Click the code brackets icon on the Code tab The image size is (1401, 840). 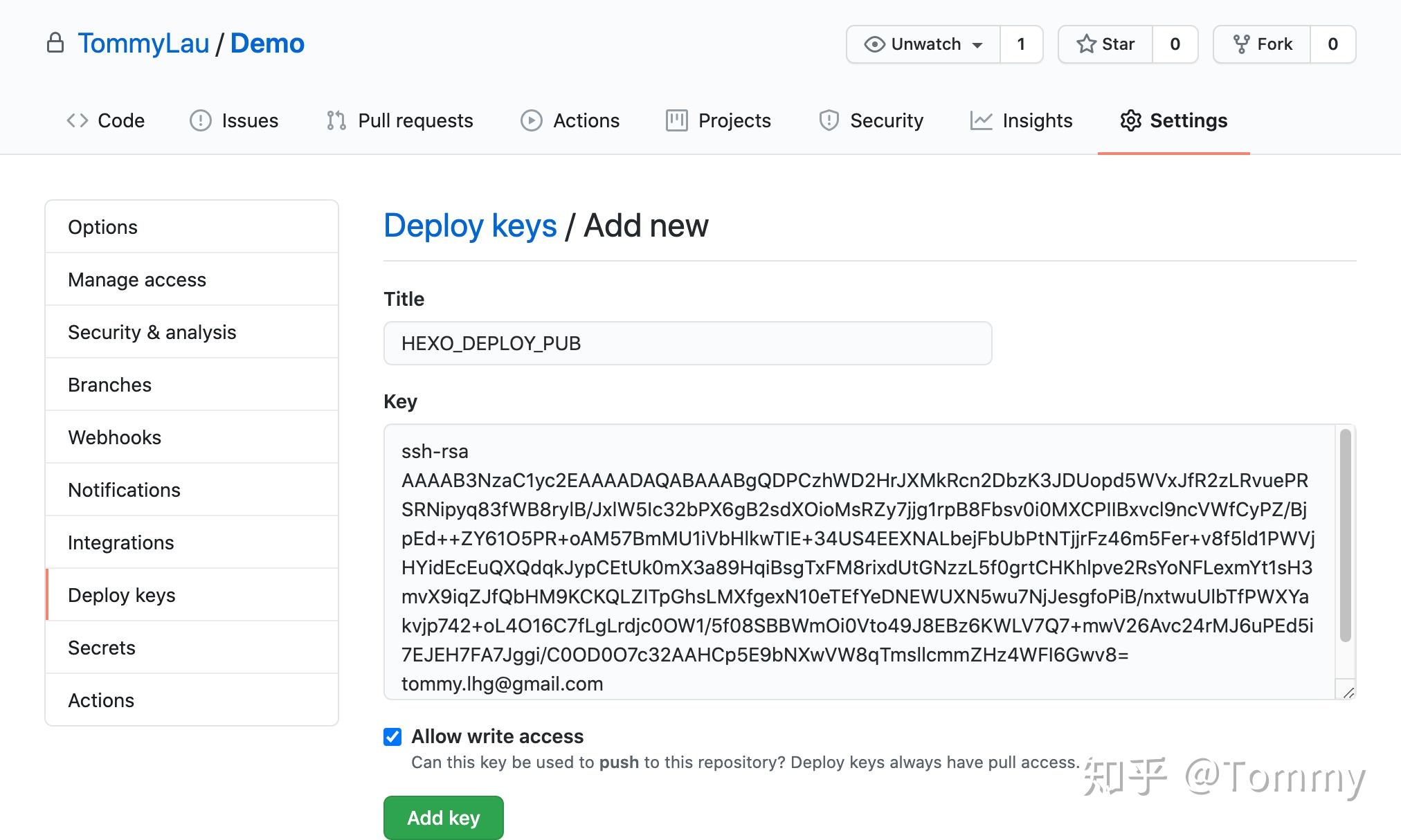(x=78, y=120)
